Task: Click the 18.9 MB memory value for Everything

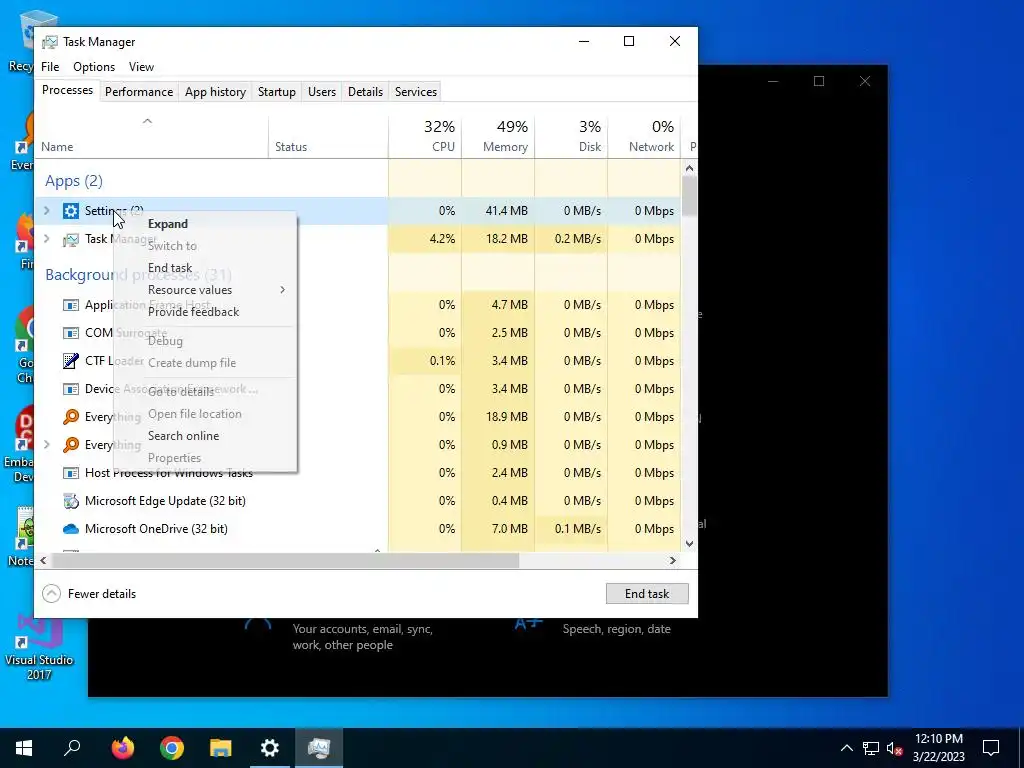Action: [507, 417]
